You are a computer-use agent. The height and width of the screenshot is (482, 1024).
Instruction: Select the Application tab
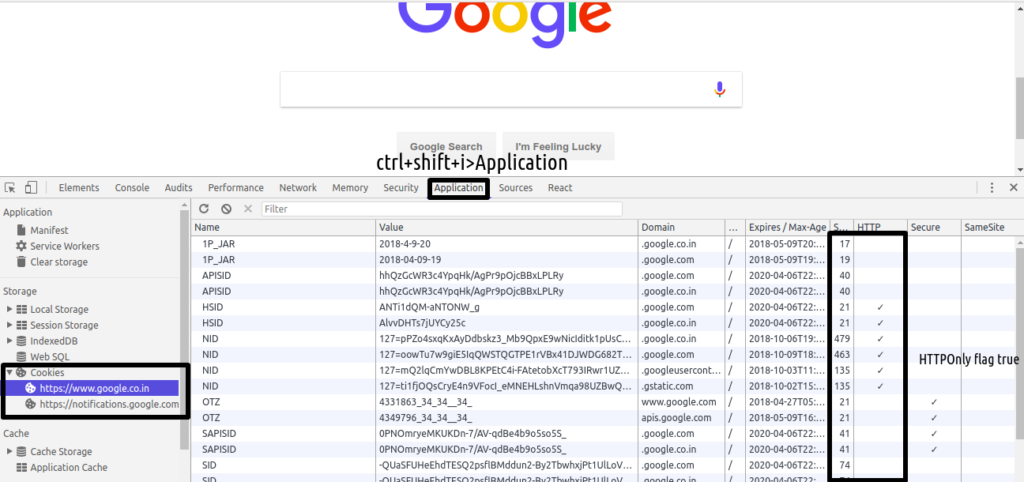click(458, 187)
